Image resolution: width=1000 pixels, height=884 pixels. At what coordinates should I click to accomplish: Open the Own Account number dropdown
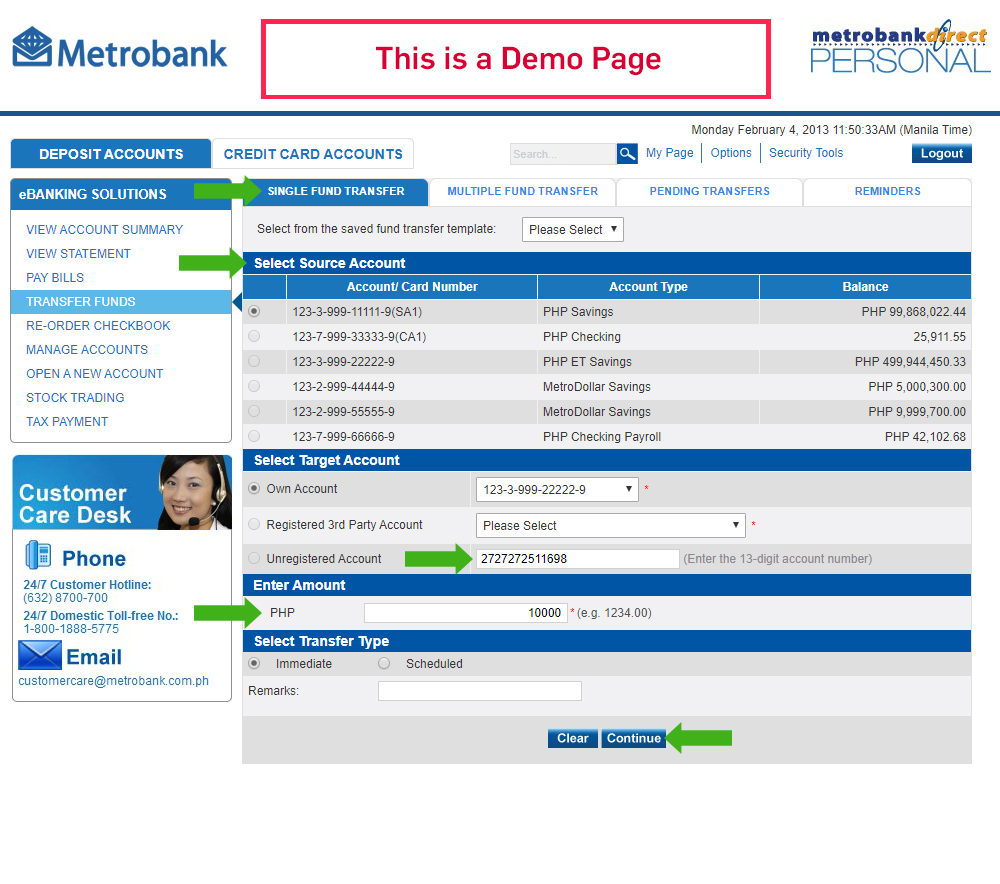557,489
